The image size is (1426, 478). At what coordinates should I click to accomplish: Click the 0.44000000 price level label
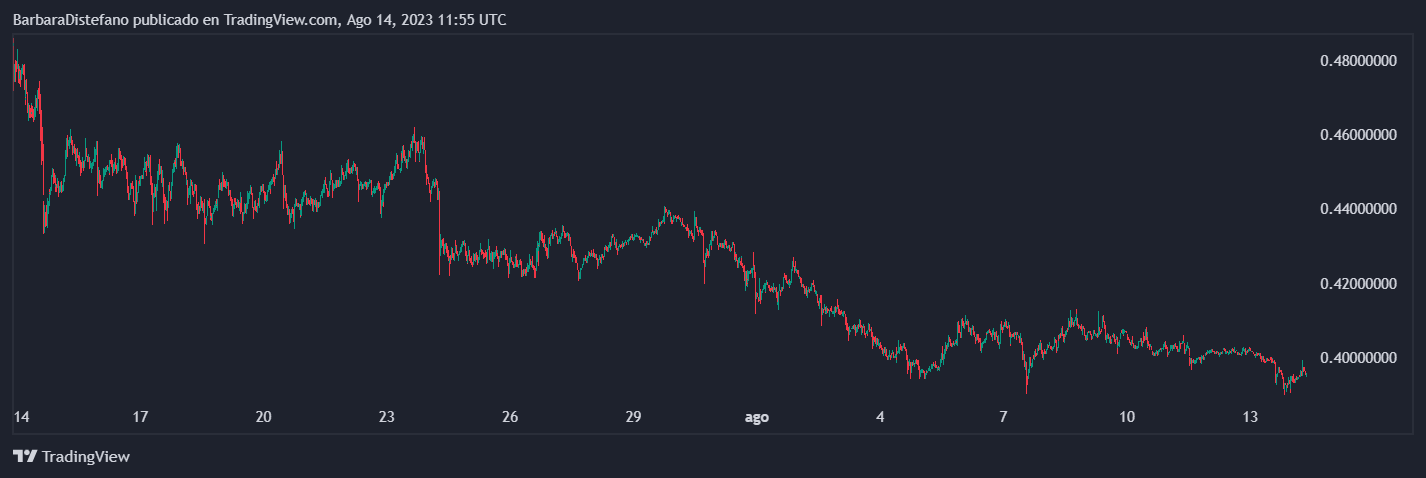pyautogui.click(x=1357, y=210)
